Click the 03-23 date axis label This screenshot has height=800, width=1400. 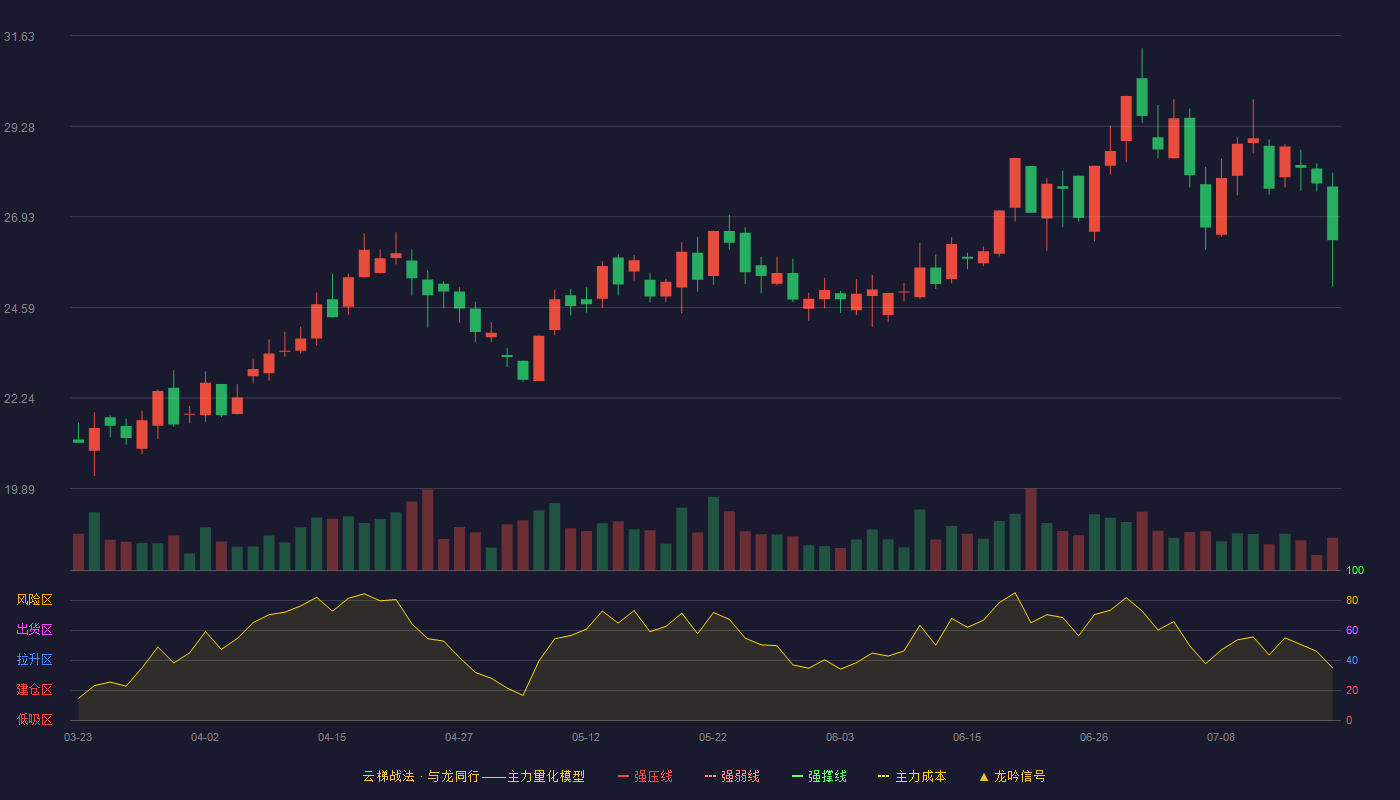click(x=78, y=737)
